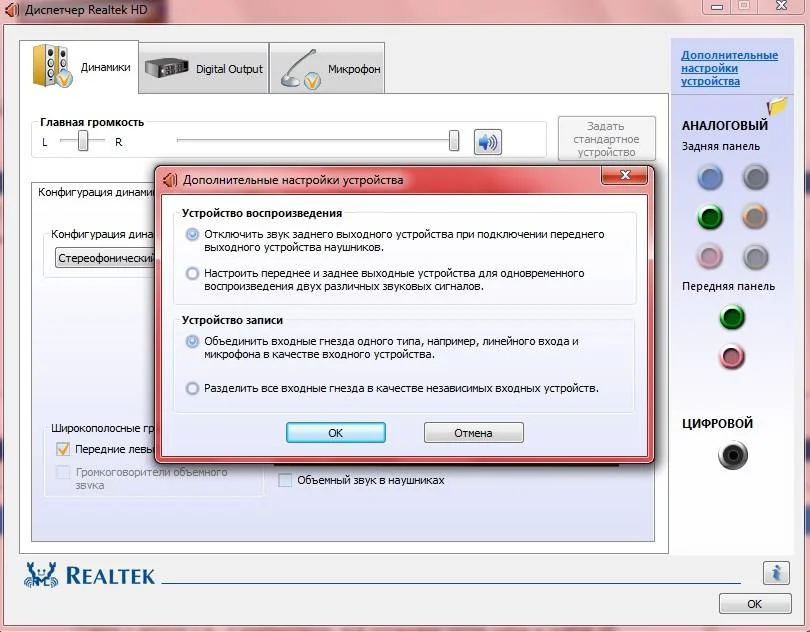This screenshot has width=810, height=632.
Task: Click the Realtek crab logo
Action: (41, 575)
